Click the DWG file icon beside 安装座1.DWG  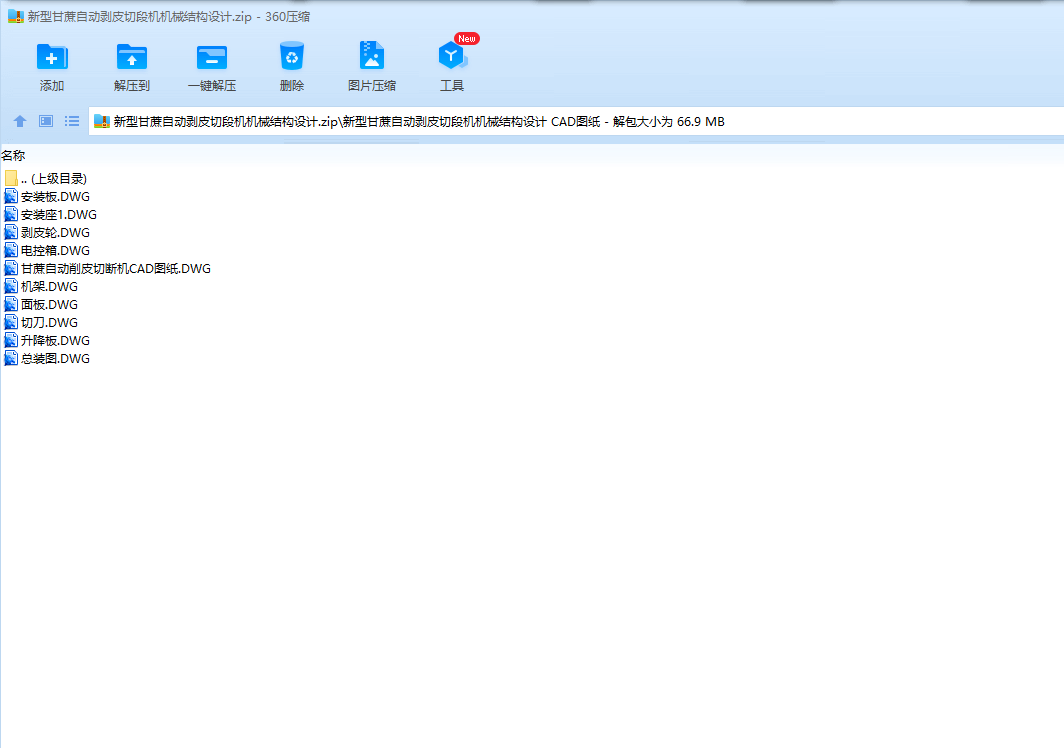click(11, 214)
